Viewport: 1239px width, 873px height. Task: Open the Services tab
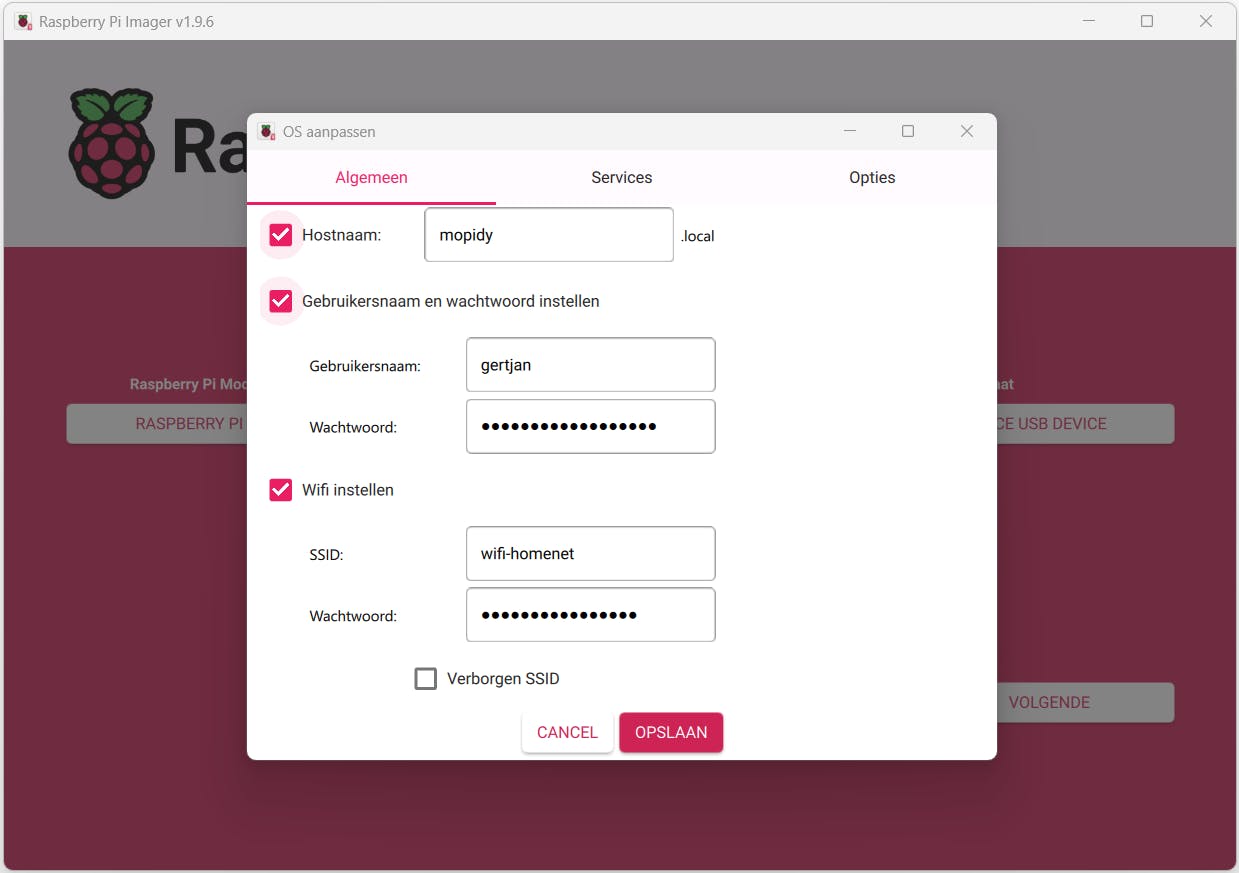click(x=621, y=178)
